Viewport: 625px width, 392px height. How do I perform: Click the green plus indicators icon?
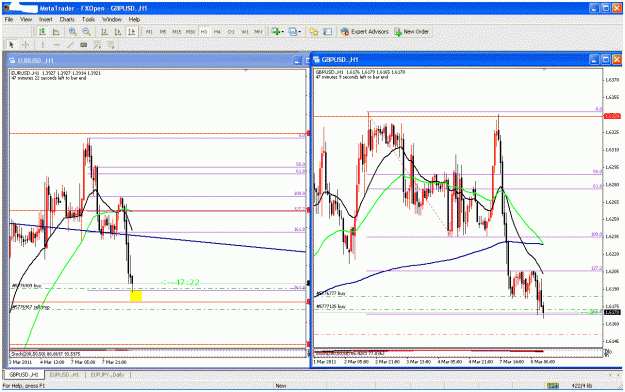pos(275,32)
